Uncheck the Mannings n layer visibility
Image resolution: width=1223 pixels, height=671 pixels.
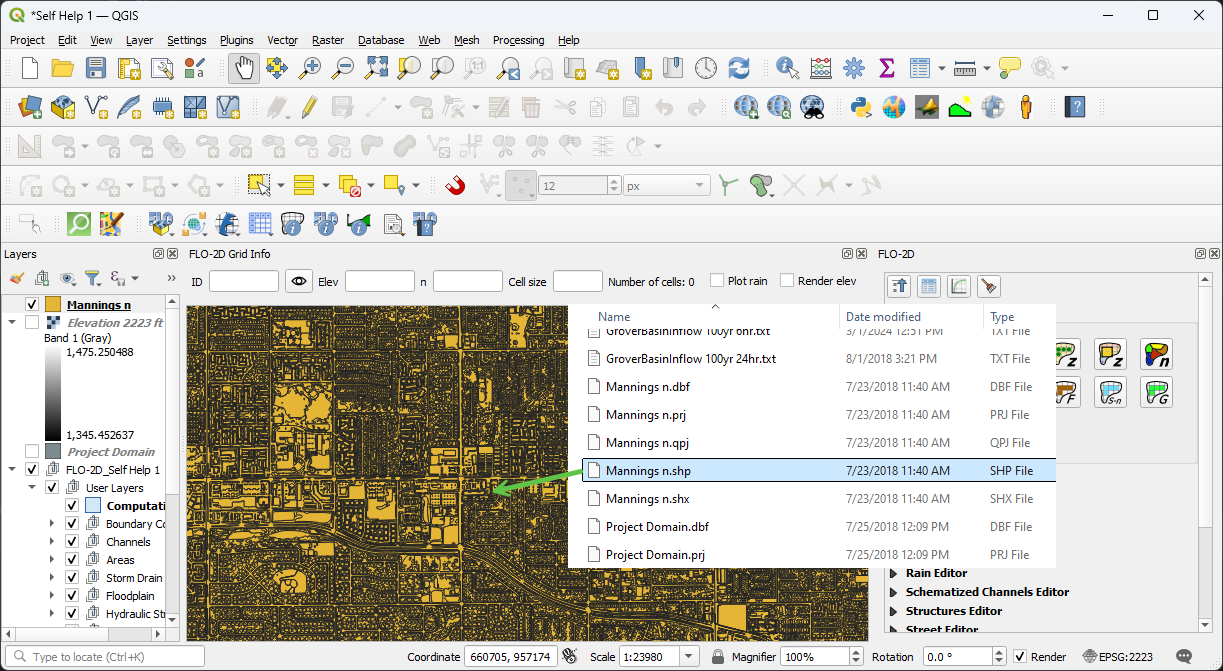(32, 305)
